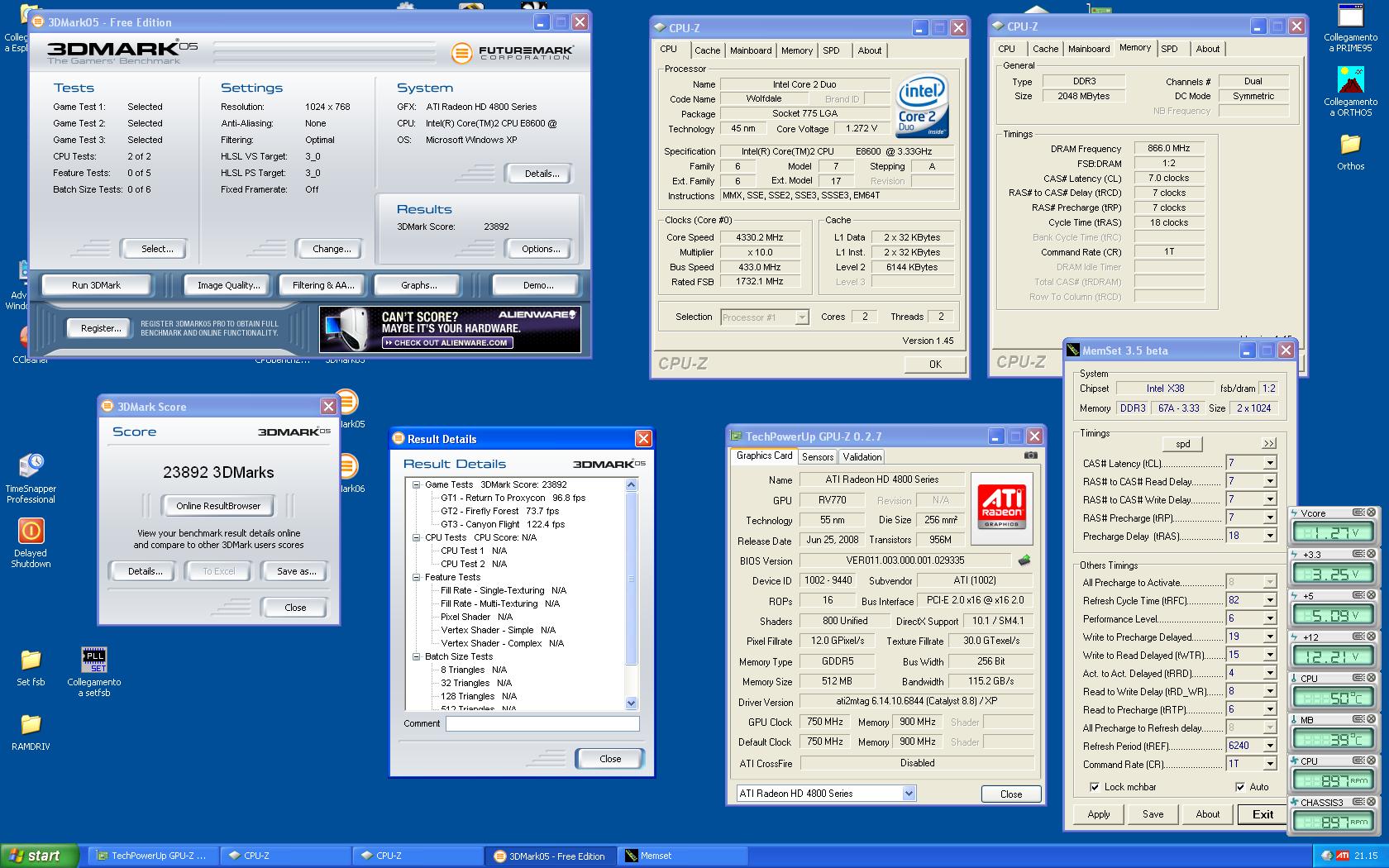Open settings of the +5 voltage widget
The width and height of the screenshot is (1389, 868).
[1358, 595]
